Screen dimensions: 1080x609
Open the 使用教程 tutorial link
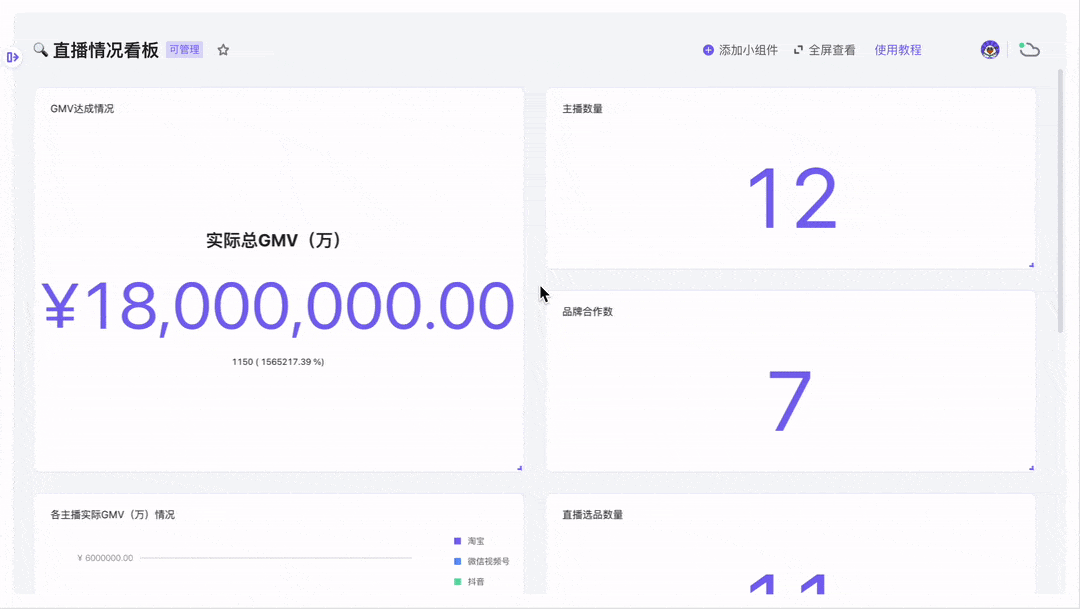click(897, 50)
